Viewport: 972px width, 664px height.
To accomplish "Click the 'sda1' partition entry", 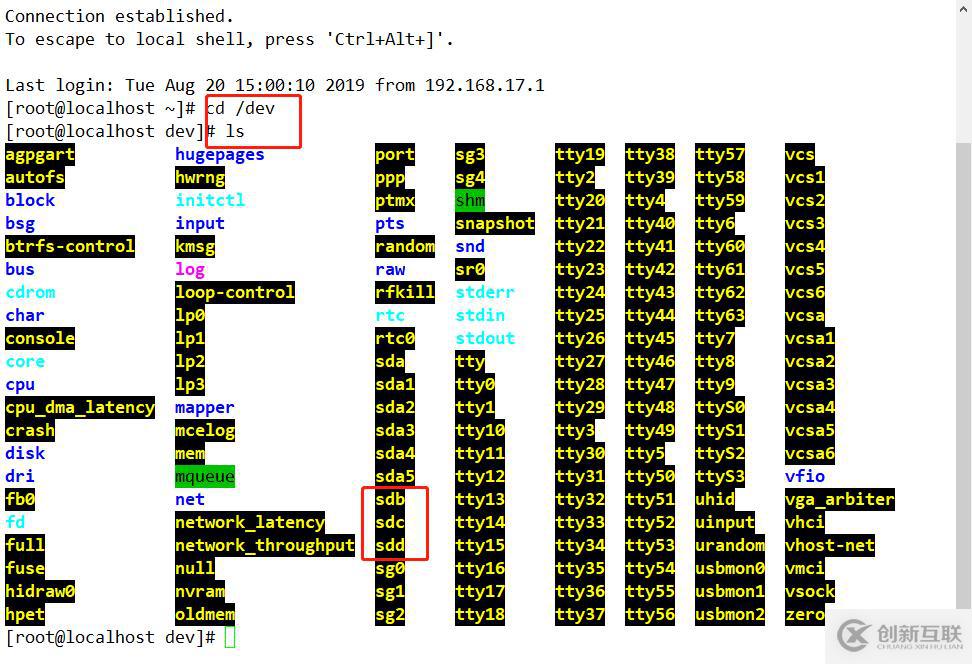I will click(x=395, y=384).
